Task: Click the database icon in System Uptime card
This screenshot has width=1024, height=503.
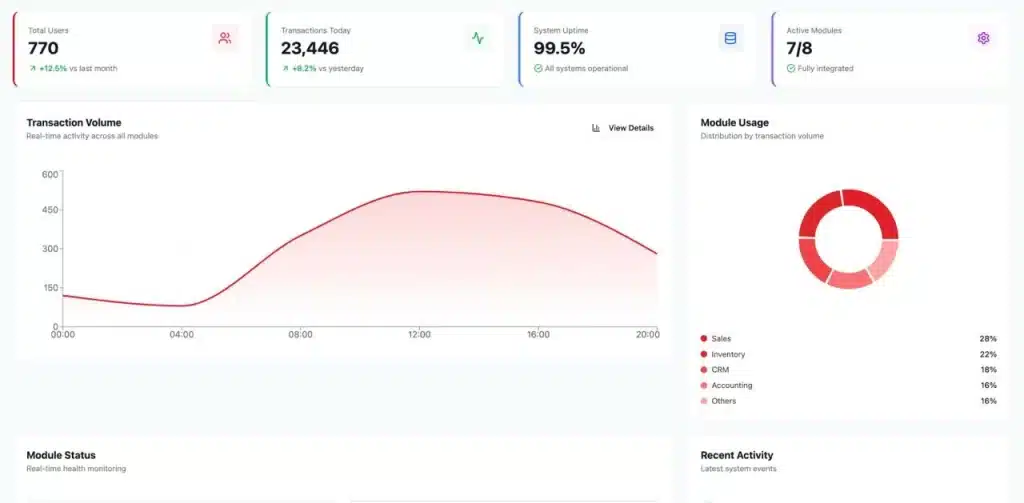Action: click(x=730, y=38)
